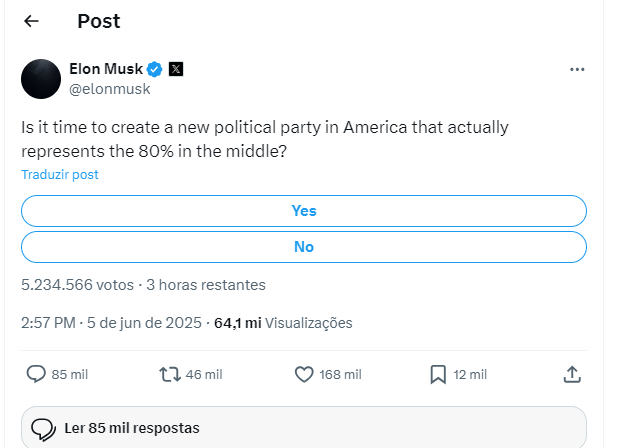Open the Elon Musk display name link
Image resolution: width=639 pixels, height=448 pixels.
point(106,69)
